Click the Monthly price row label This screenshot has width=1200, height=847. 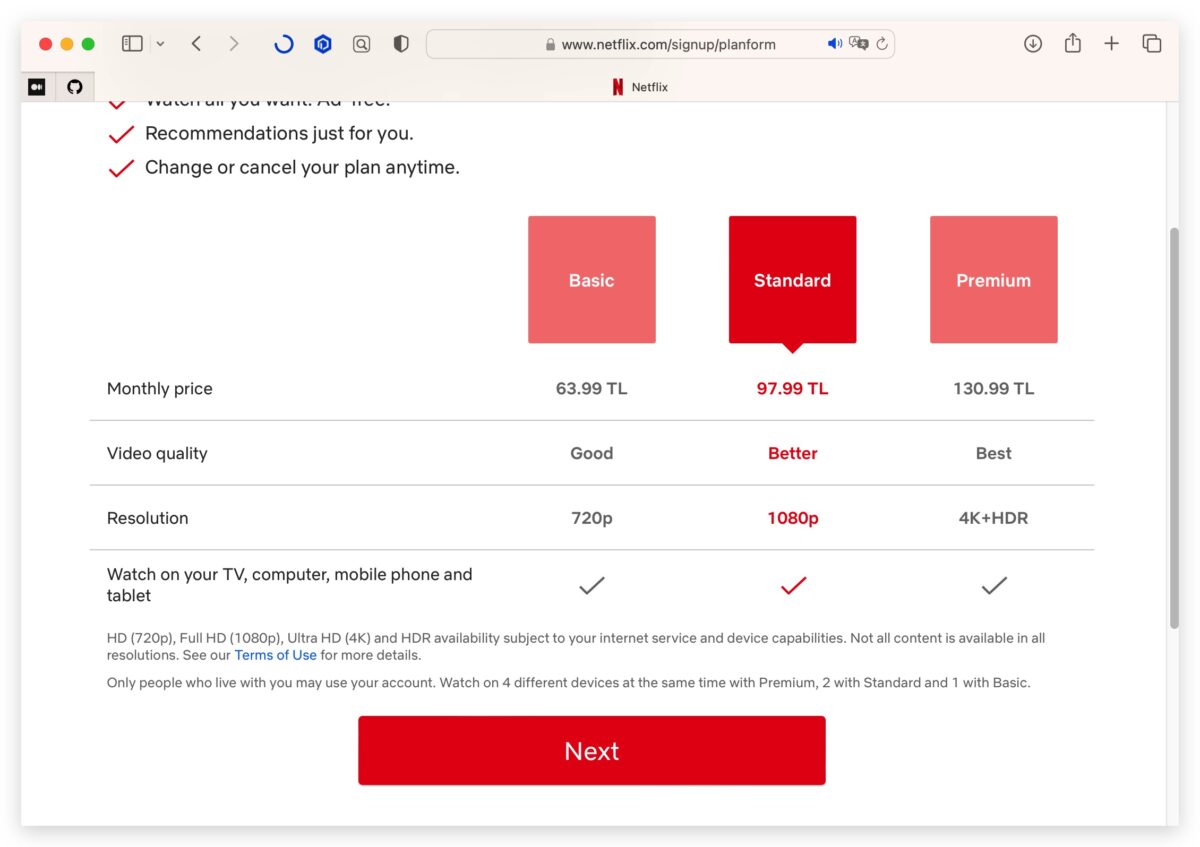point(160,389)
